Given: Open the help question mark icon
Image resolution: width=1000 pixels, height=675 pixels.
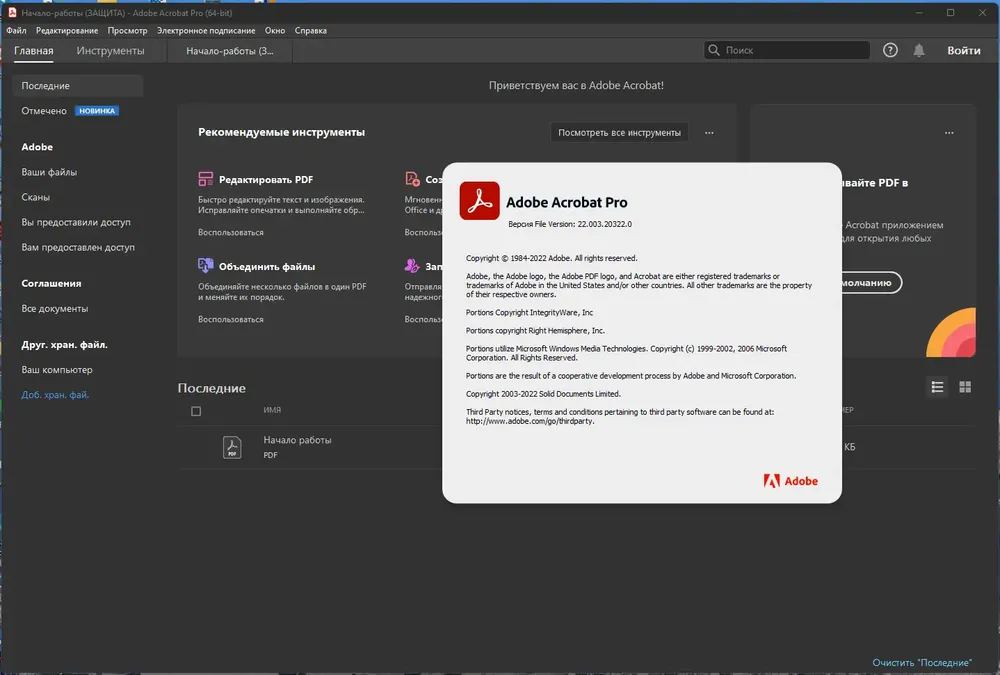Looking at the screenshot, I should (890, 50).
